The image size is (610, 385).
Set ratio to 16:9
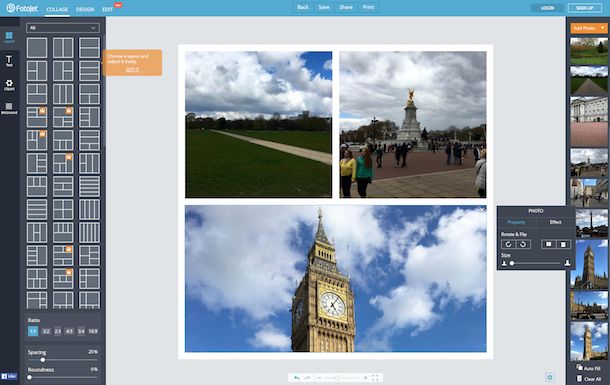tap(93, 331)
